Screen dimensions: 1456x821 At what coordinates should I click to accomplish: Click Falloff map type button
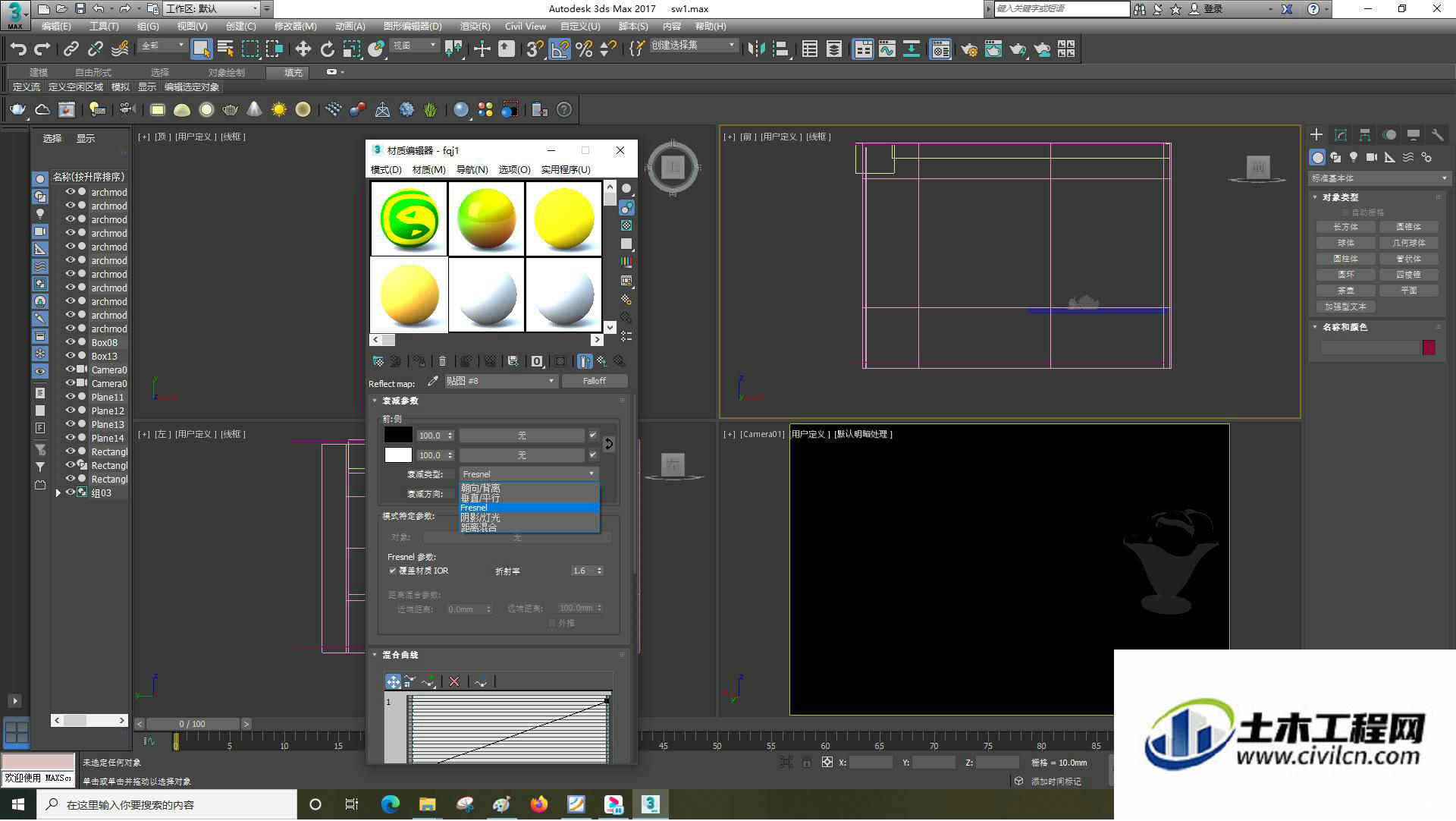(595, 381)
